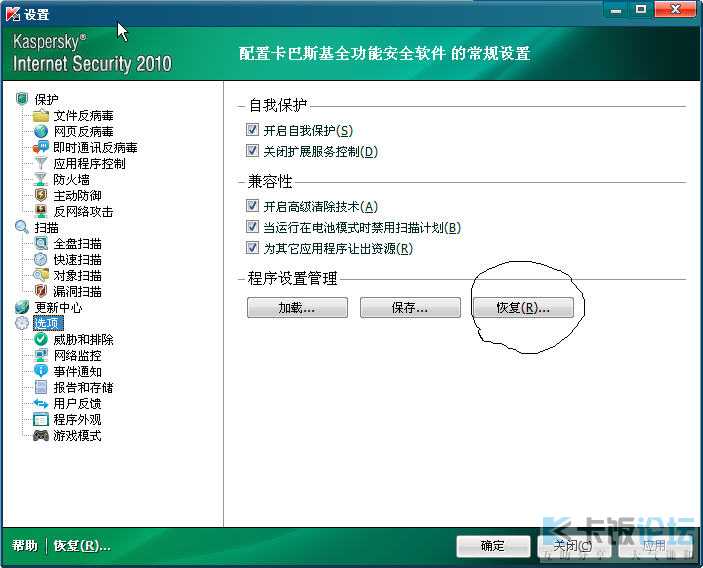Select the 对象扫描 tree item

(x=78, y=275)
